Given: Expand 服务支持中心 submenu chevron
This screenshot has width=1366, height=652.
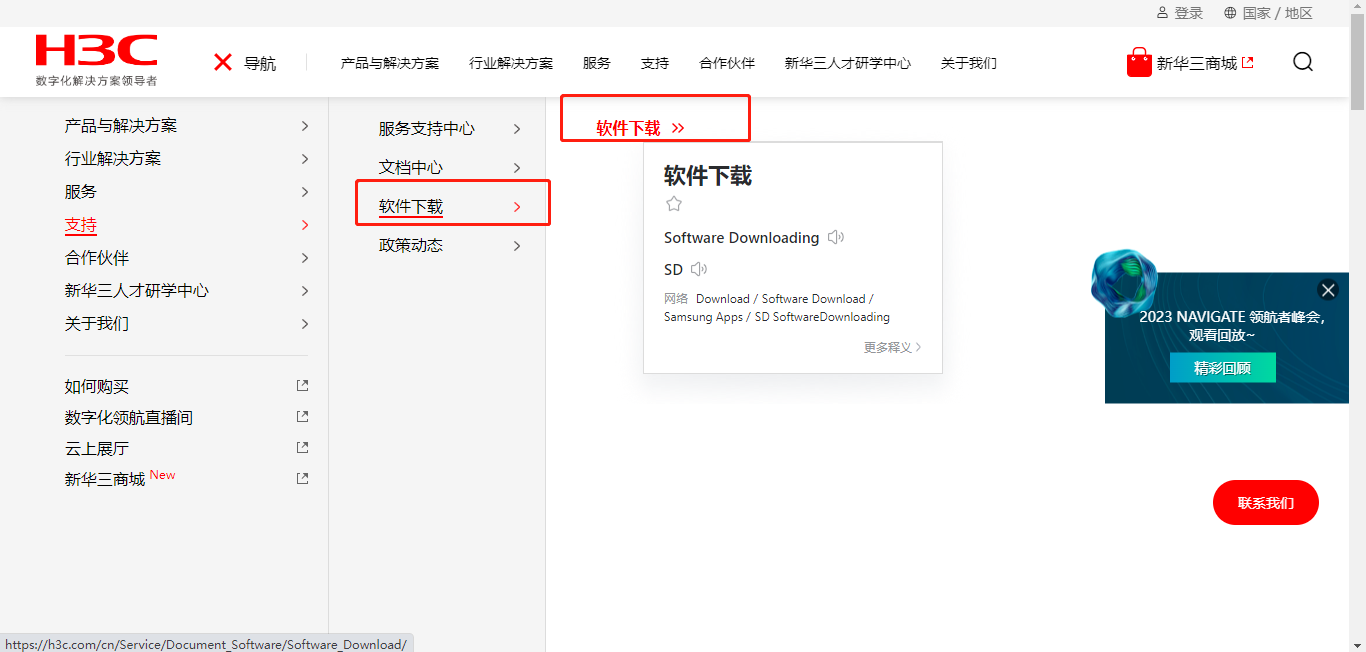Looking at the screenshot, I should (x=517, y=129).
